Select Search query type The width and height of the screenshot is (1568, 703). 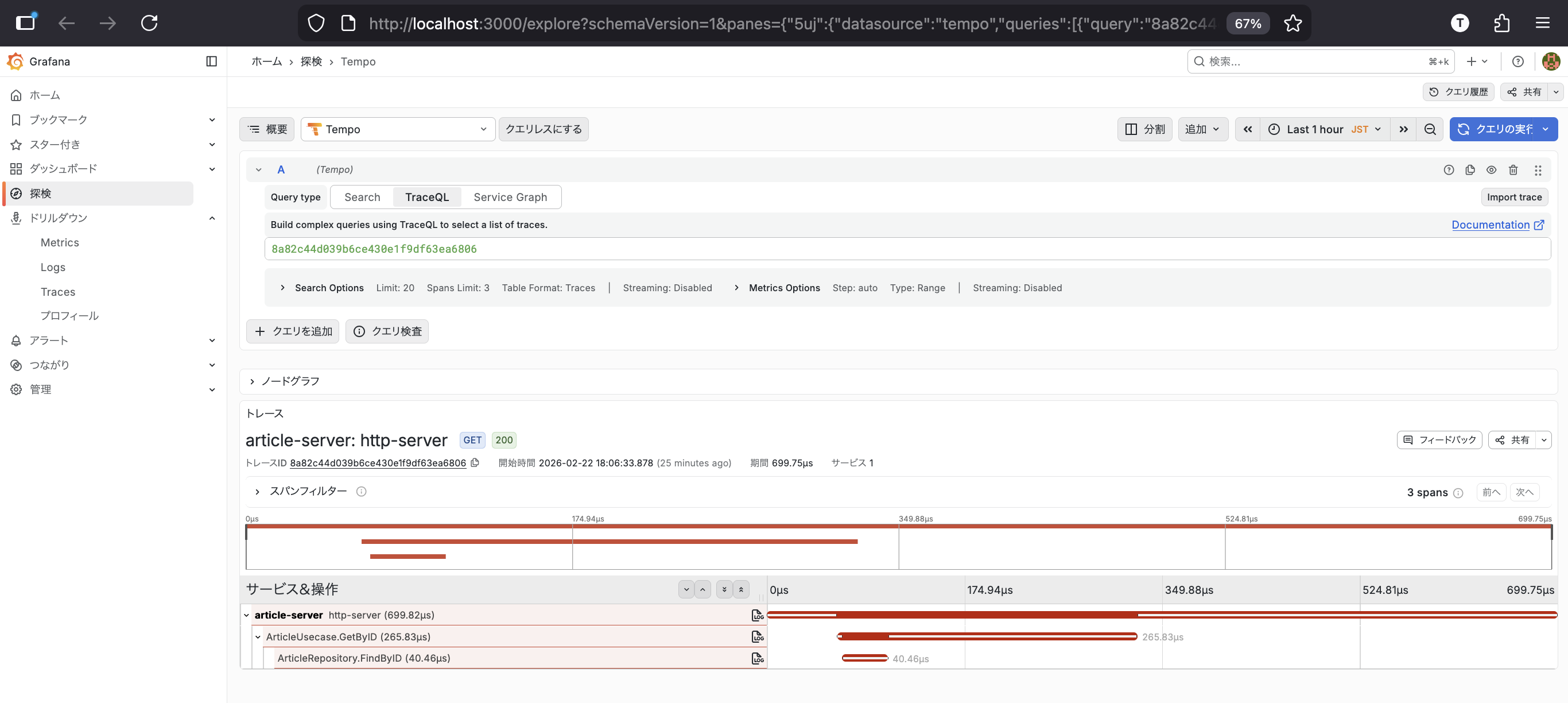(x=362, y=198)
